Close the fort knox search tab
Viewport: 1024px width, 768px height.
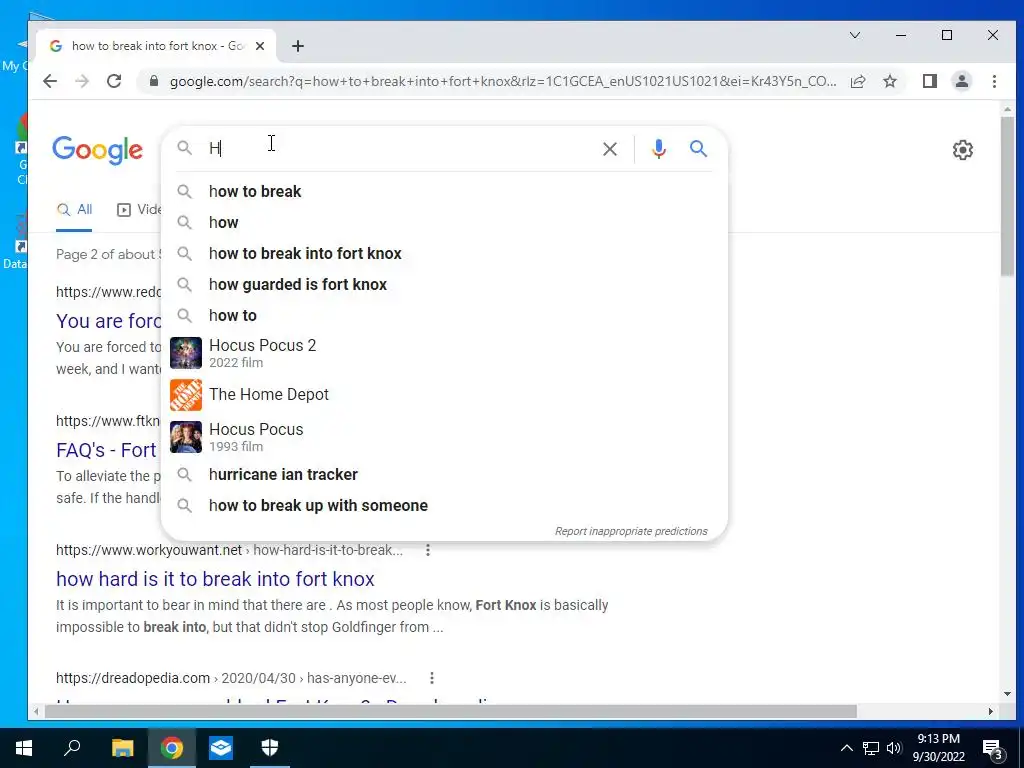pos(260,46)
